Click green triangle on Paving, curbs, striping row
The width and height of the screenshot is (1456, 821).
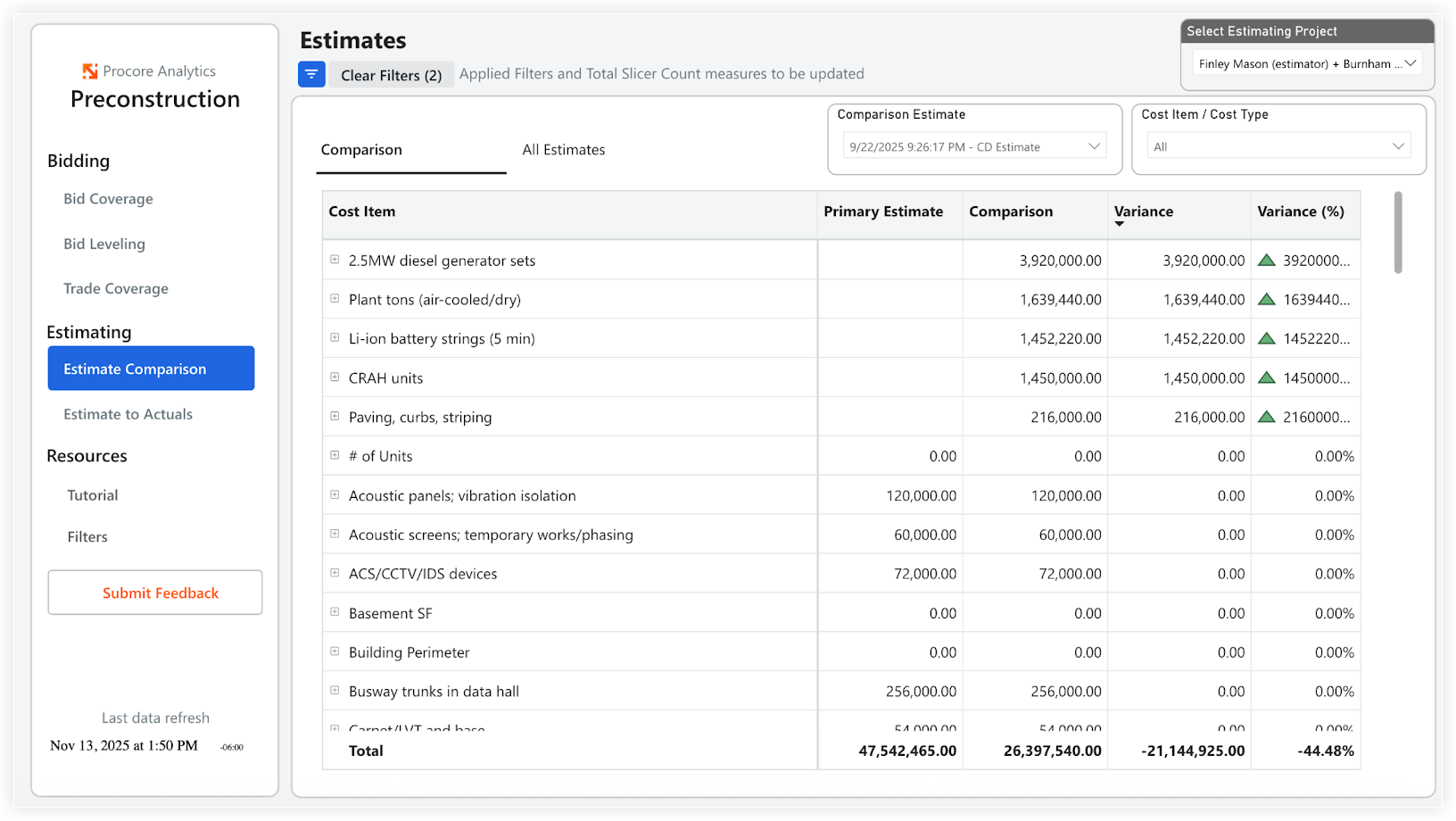pyautogui.click(x=1268, y=417)
